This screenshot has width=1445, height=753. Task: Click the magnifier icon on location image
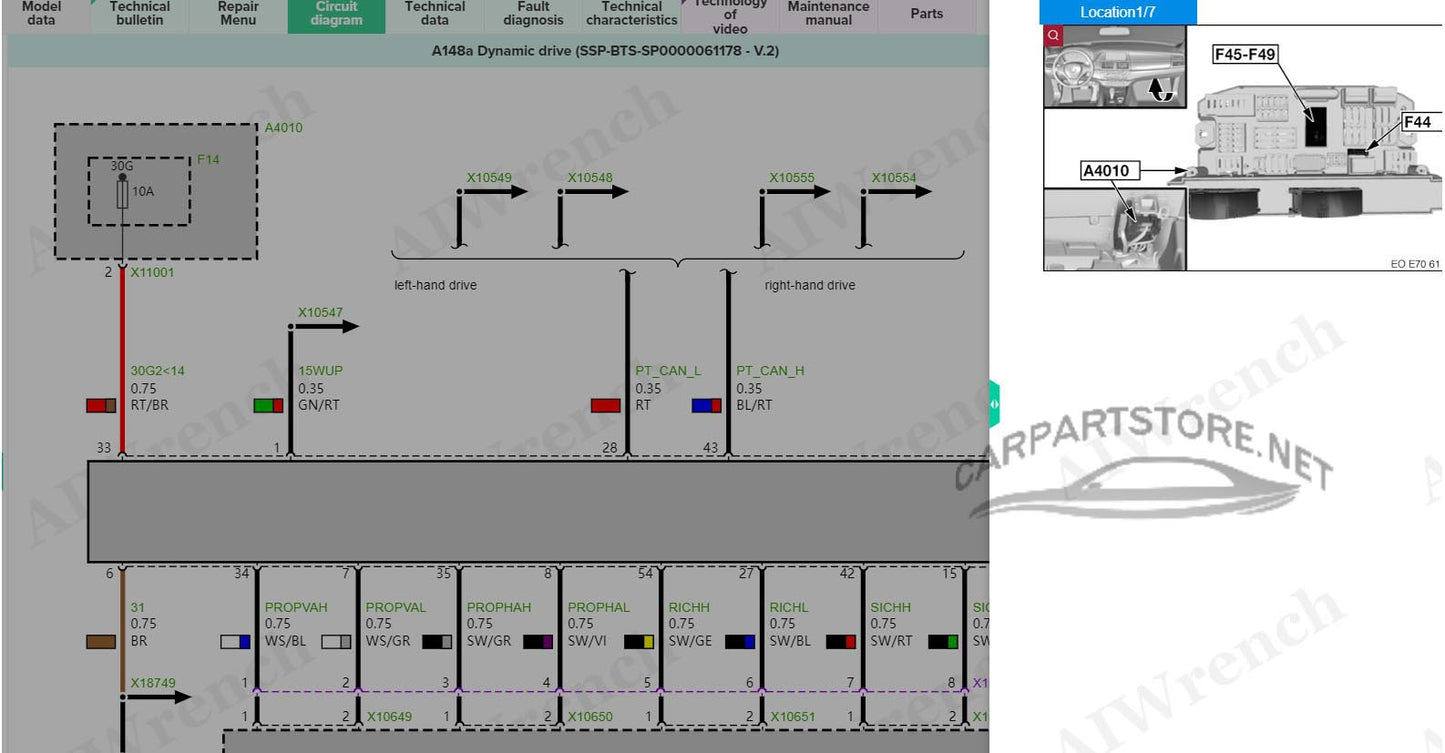click(x=1052, y=36)
